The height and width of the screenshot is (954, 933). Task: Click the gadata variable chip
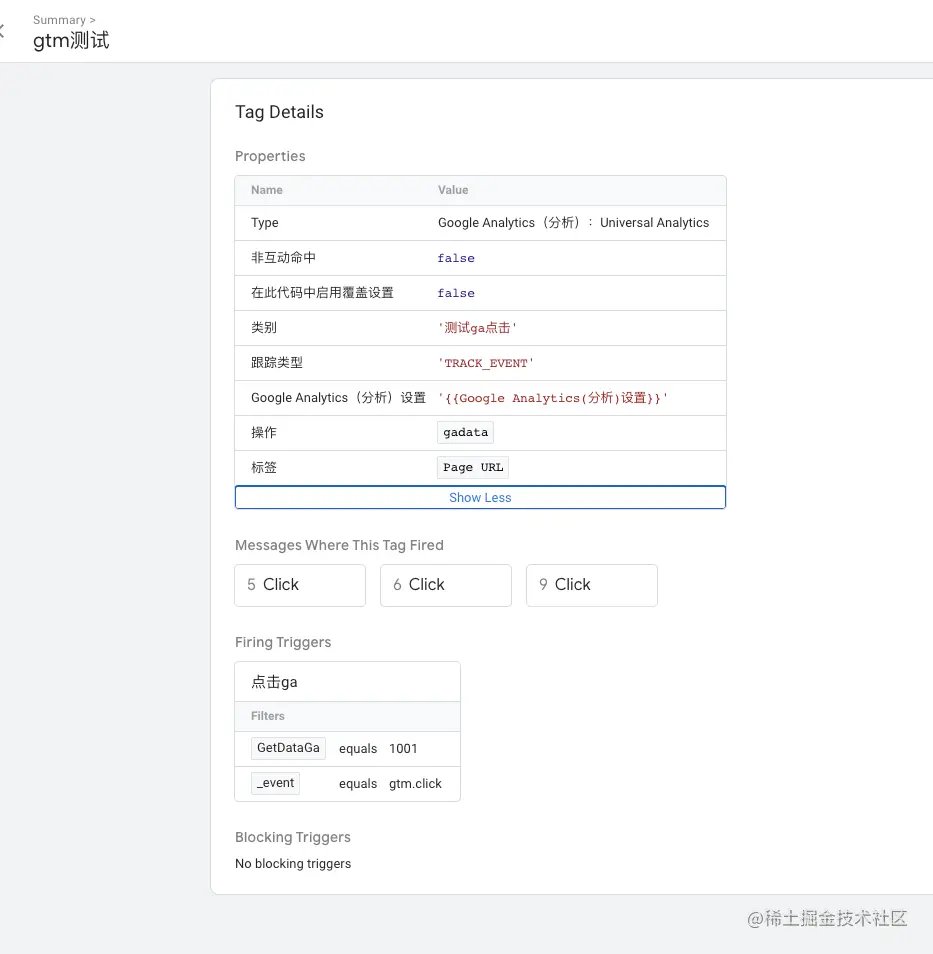point(466,433)
